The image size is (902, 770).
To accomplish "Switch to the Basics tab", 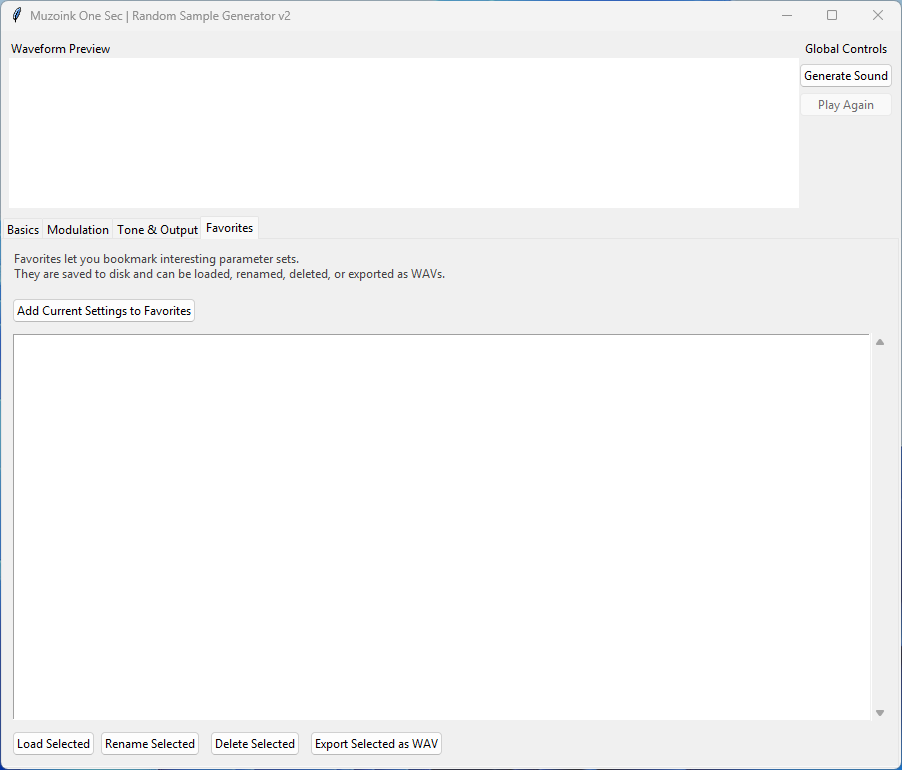I will (23, 230).
